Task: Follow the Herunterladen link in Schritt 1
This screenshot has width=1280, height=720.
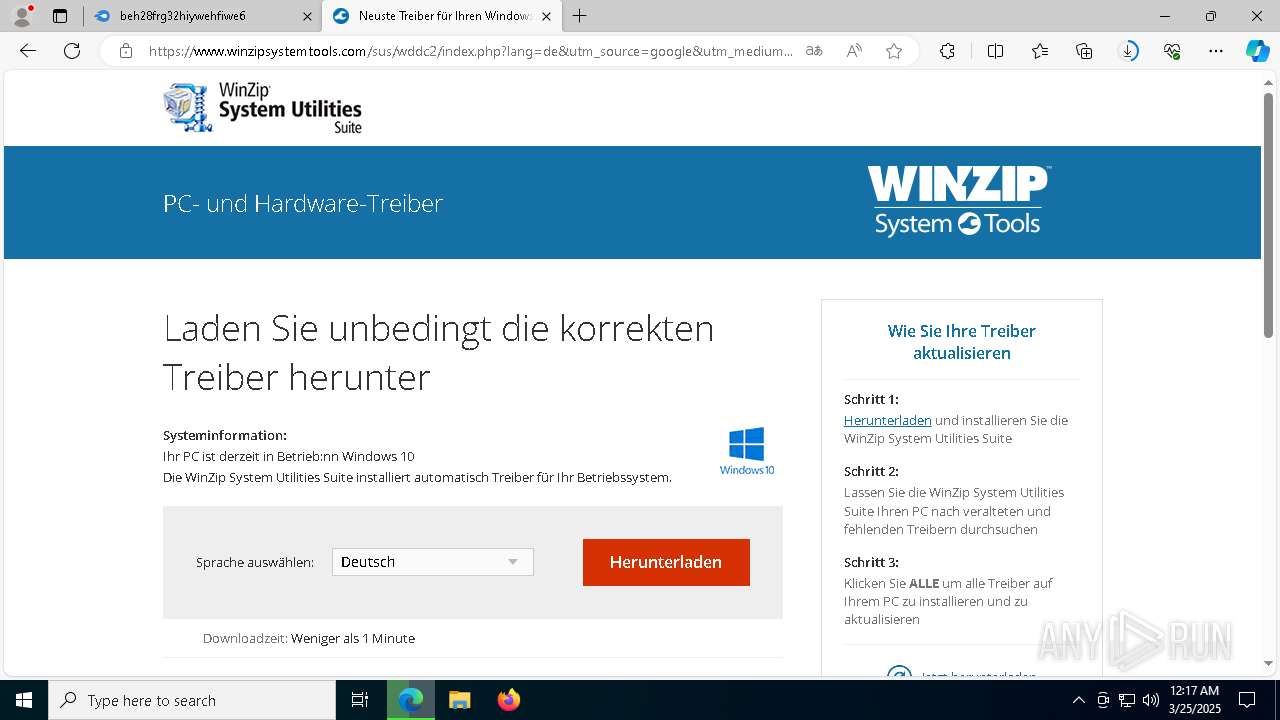Action: (887, 420)
